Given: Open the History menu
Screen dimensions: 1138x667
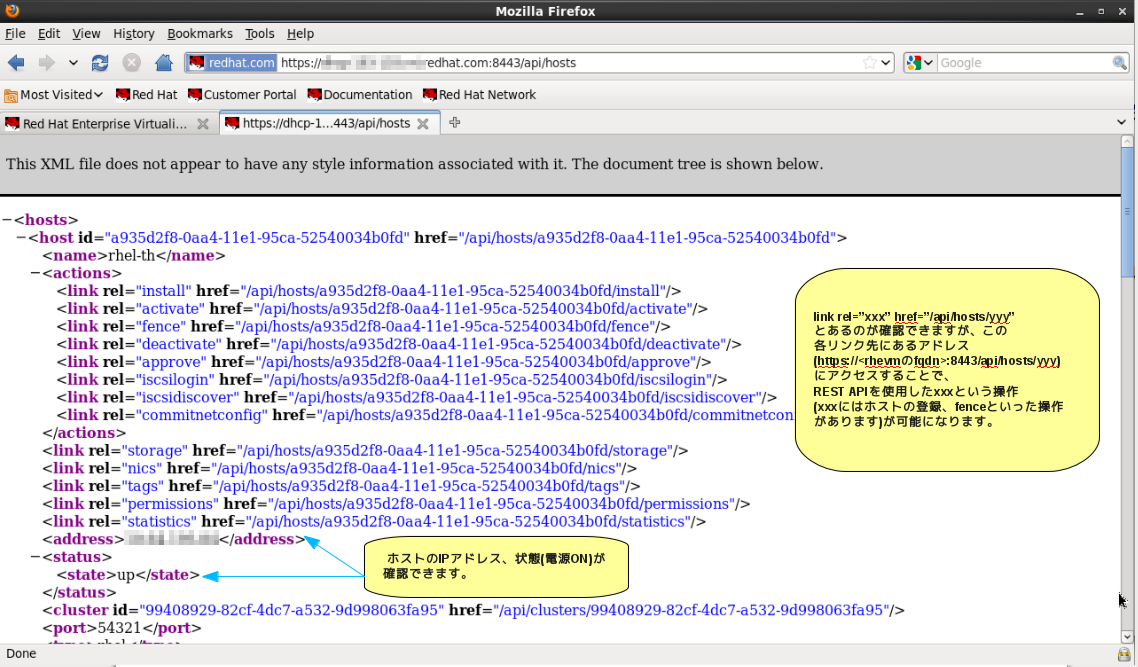Looking at the screenshot, I should point(134,33).
